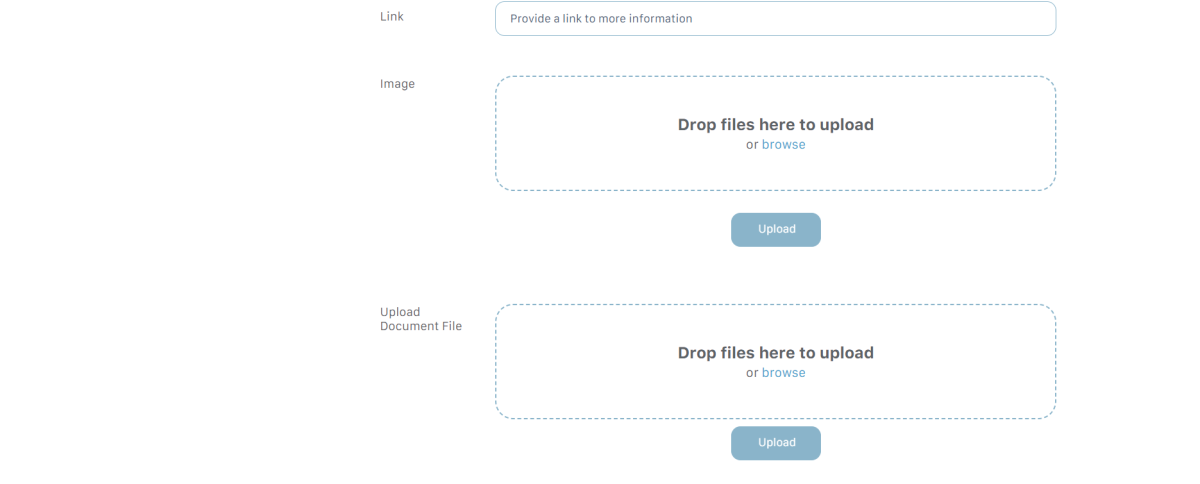Click the "or" text before Image browse link
The height and width of the screenshot is (484, 1200).
point(752,145)
